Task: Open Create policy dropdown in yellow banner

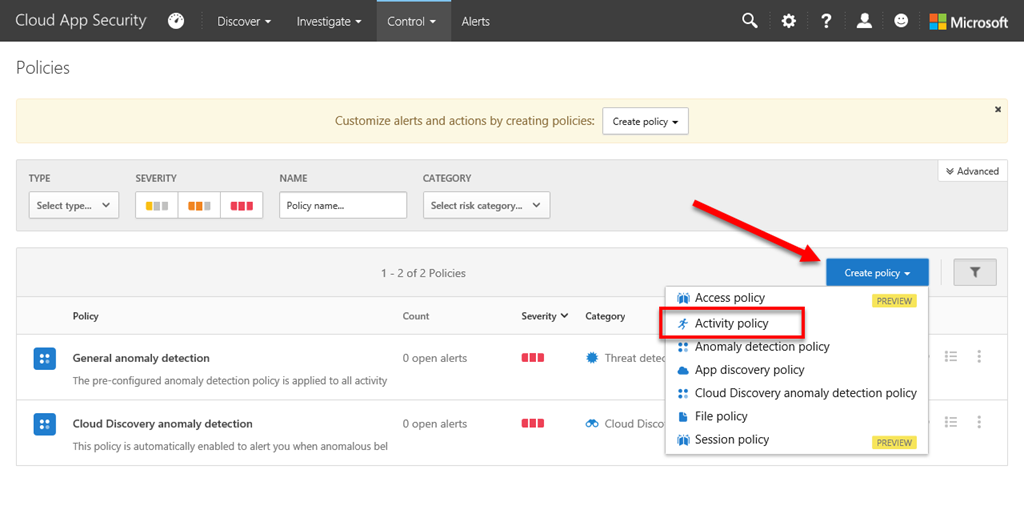Action: [x=645, y=122]
